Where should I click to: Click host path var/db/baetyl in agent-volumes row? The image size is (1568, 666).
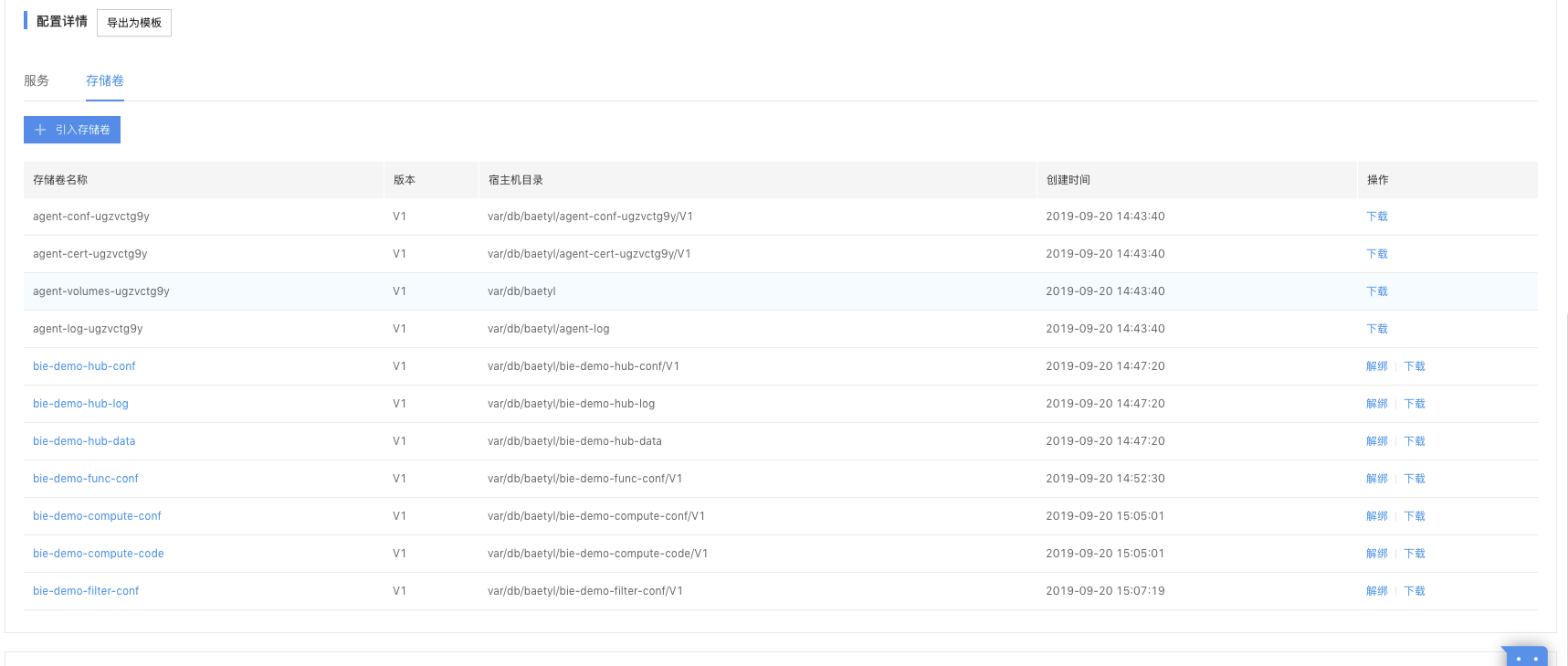(x=521, y=291)
